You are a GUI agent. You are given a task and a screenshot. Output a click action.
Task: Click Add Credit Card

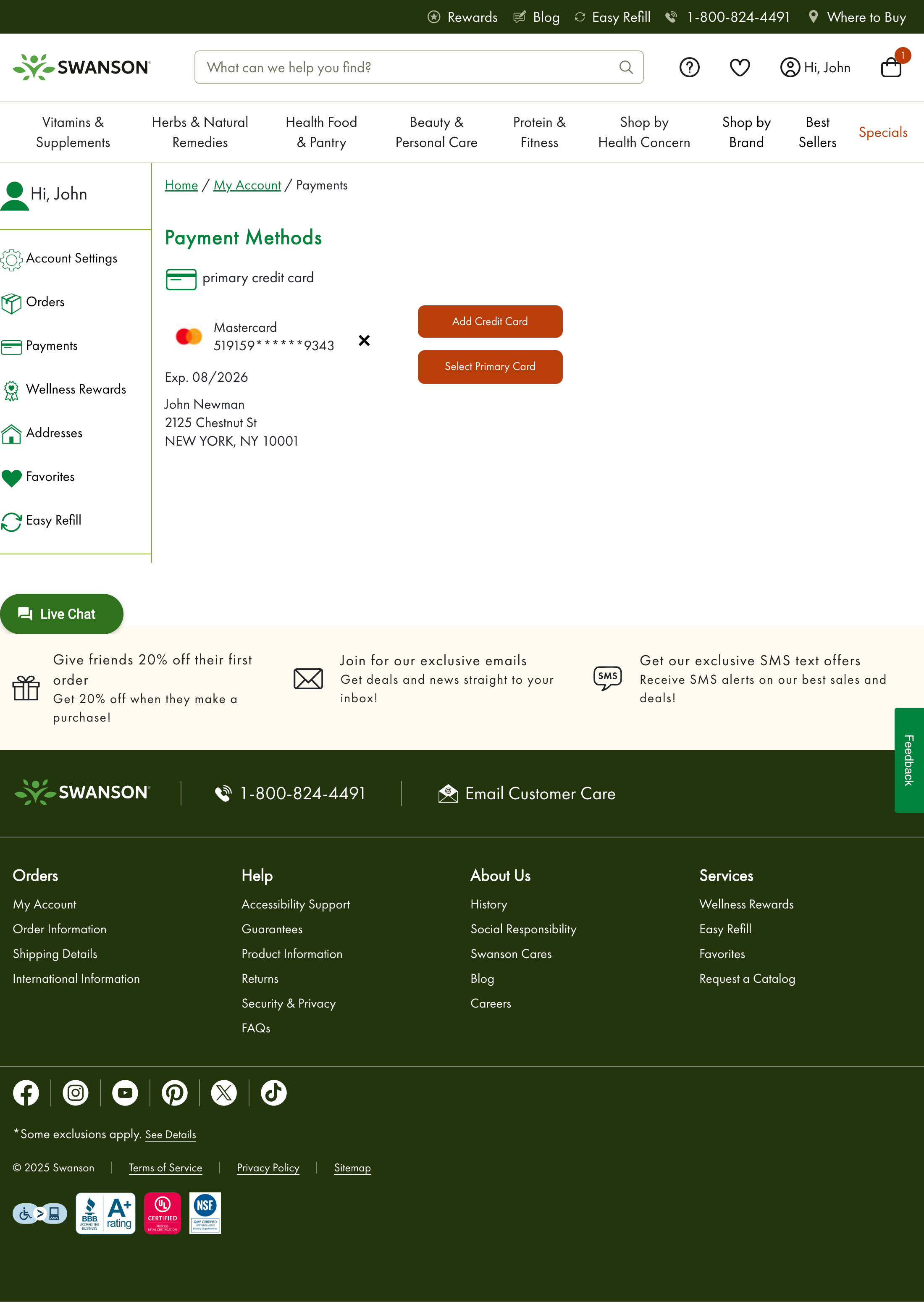490,321
